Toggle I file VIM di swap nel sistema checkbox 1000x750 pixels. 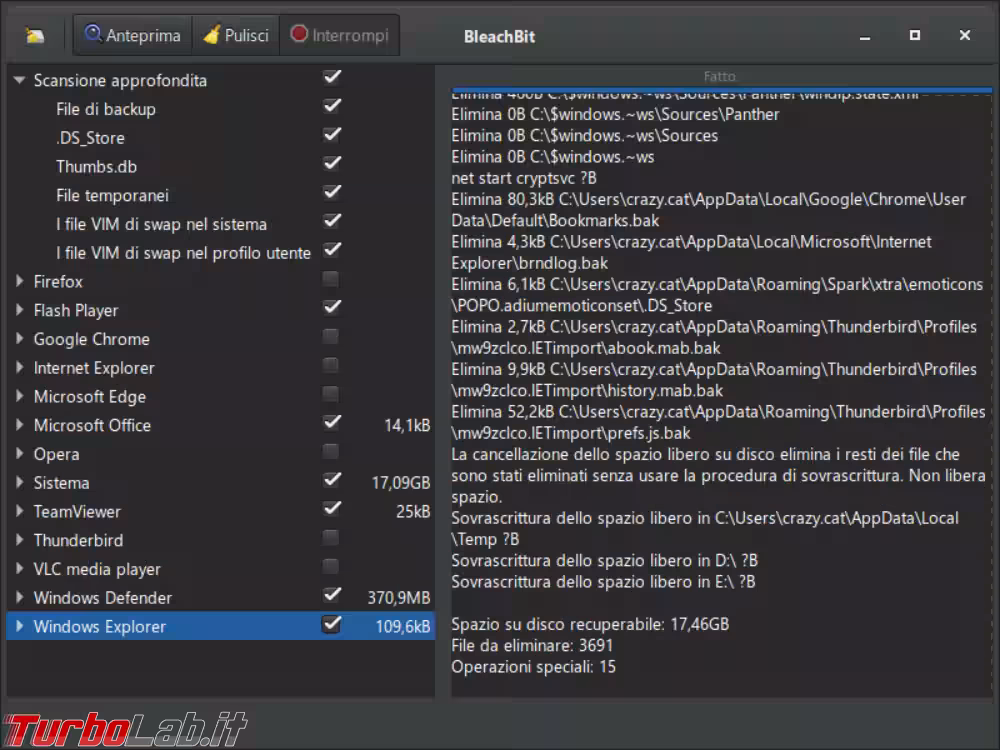pyautogui.click(x=332, y=221)
